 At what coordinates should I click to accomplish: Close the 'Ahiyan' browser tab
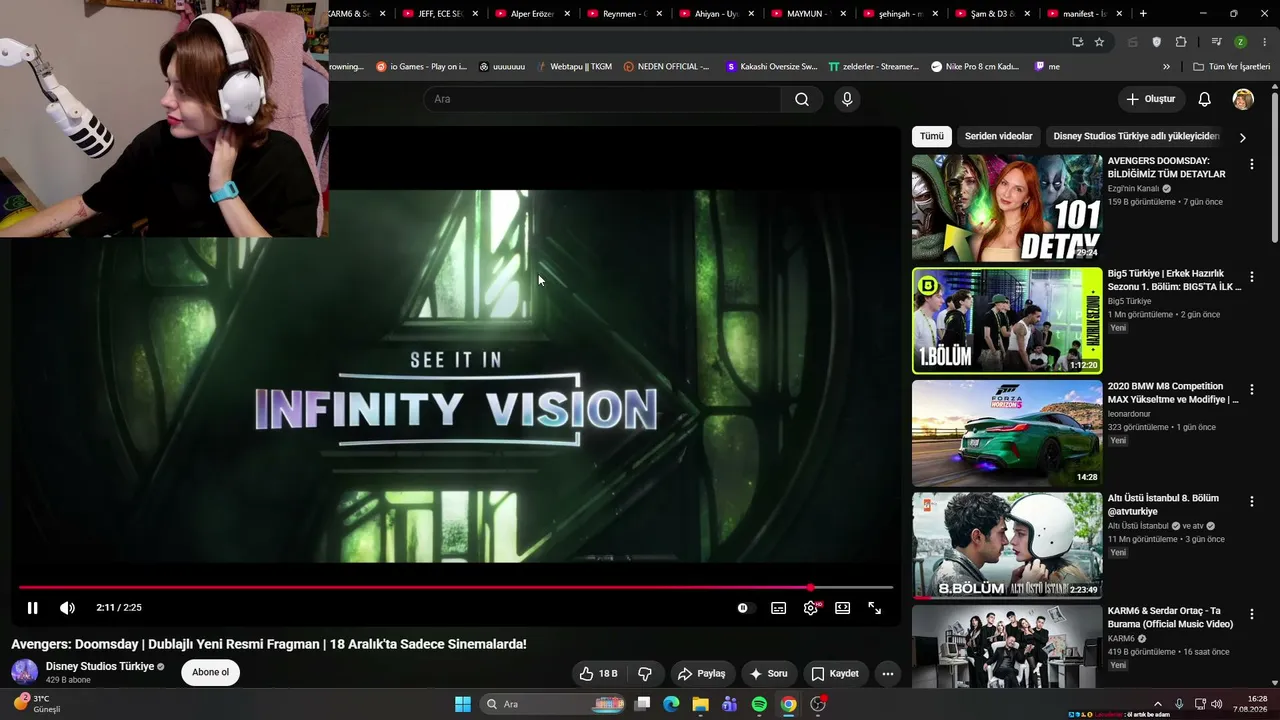(751, 14)
